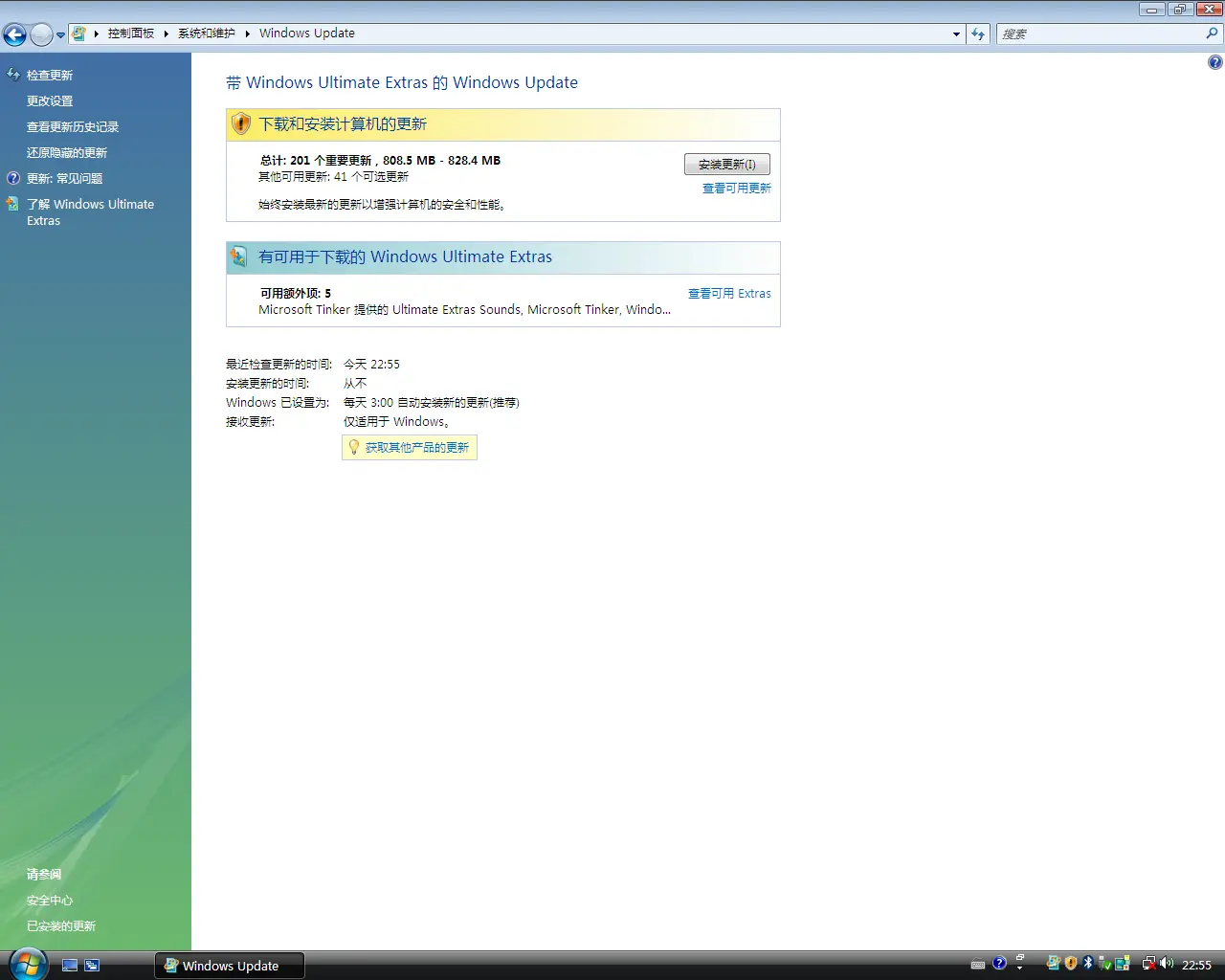Click the language bar restore icon

tap(1020, 957)
